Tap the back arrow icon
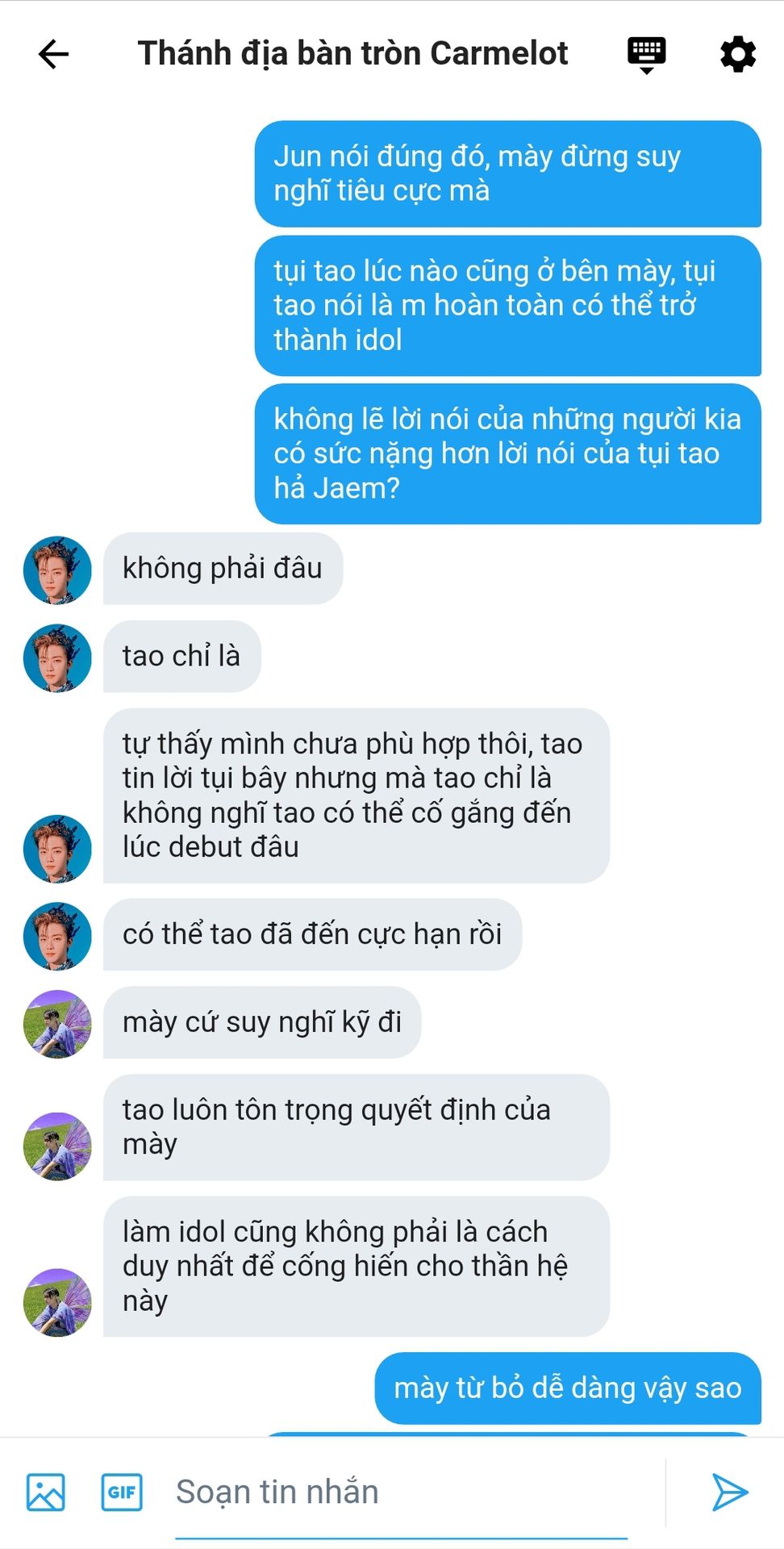The image size is (784, 1549). pyautogui.click(x=53, y=54)
